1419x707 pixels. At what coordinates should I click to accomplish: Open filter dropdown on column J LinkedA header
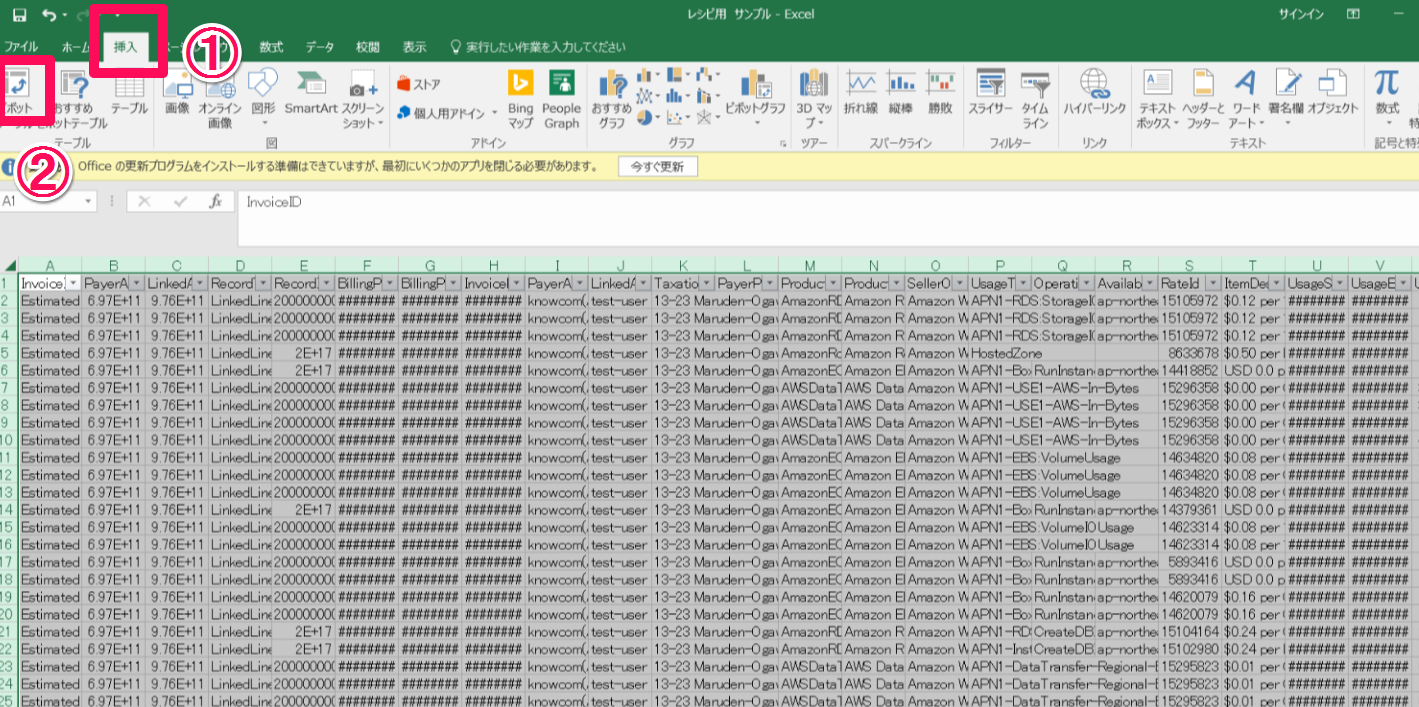pos(643,284)
